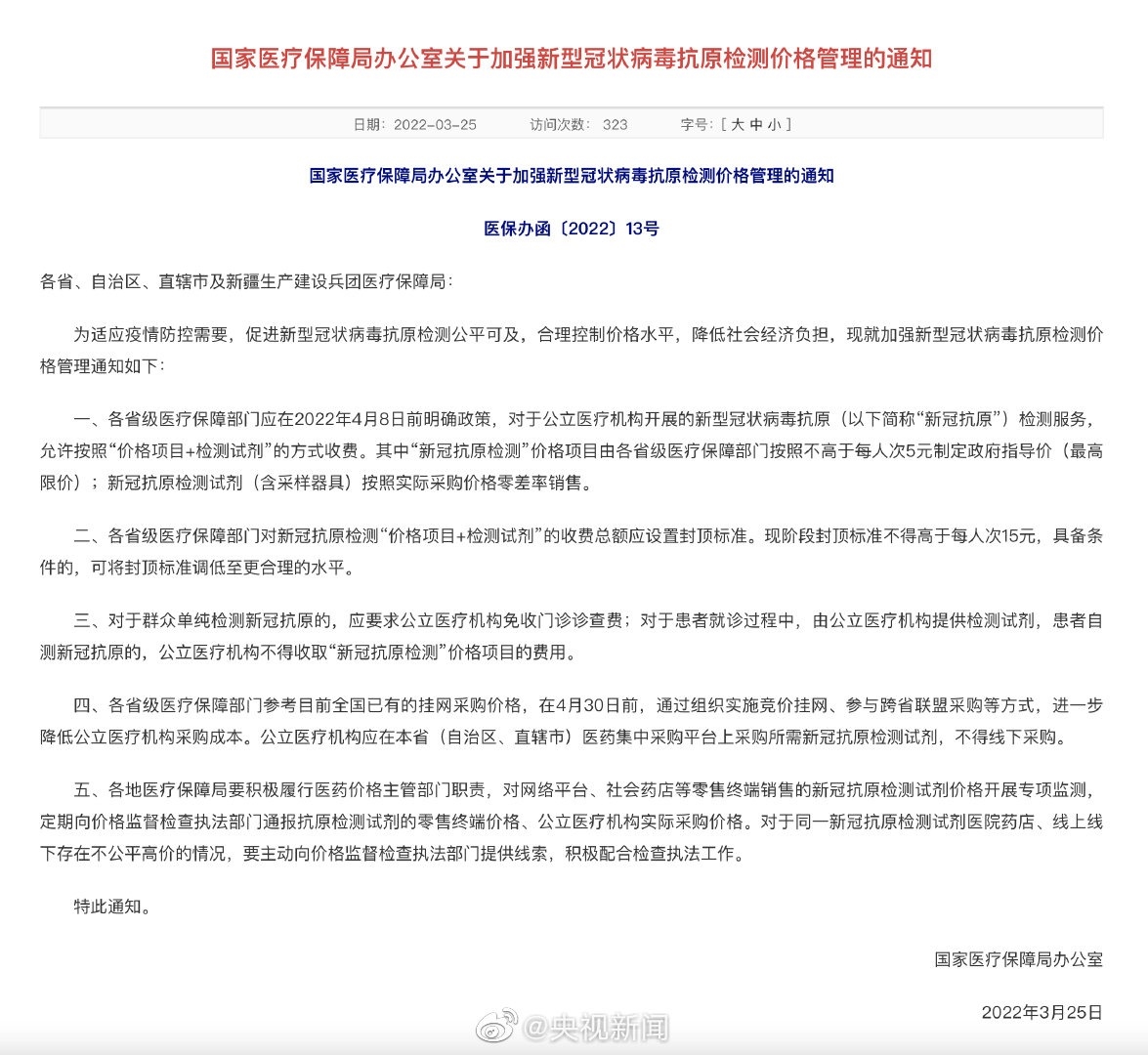This screenshot has width=1148, height=1055.
Task: Click the publish date 2022-03-25 in info bar
Action: (x=435, y=124)
